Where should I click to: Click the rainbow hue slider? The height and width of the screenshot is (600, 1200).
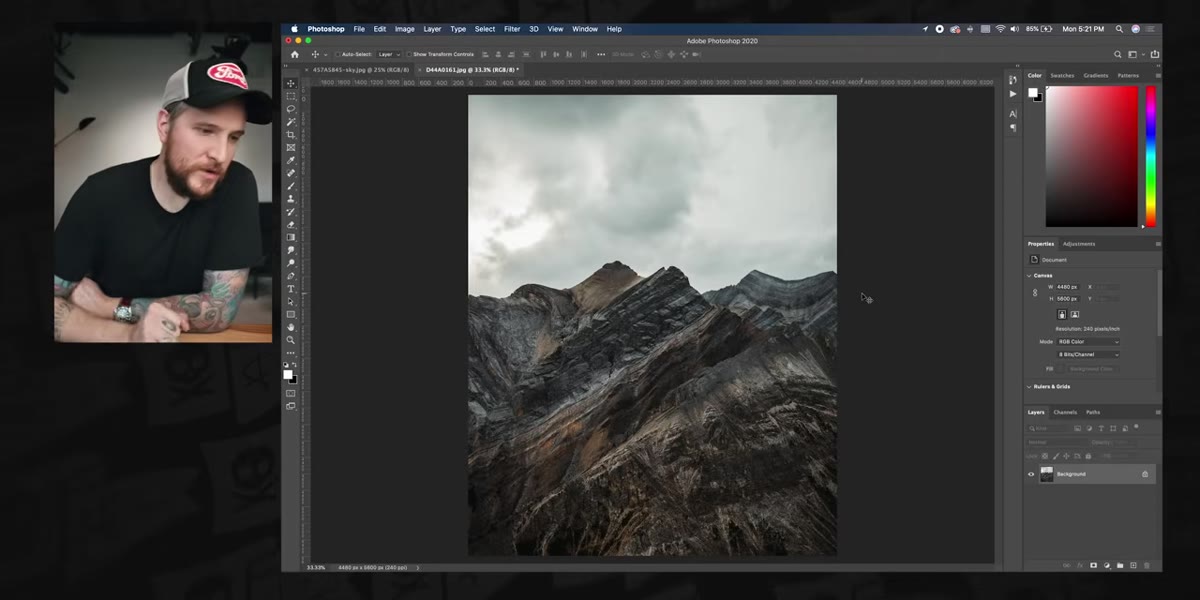pos(1151,156)
